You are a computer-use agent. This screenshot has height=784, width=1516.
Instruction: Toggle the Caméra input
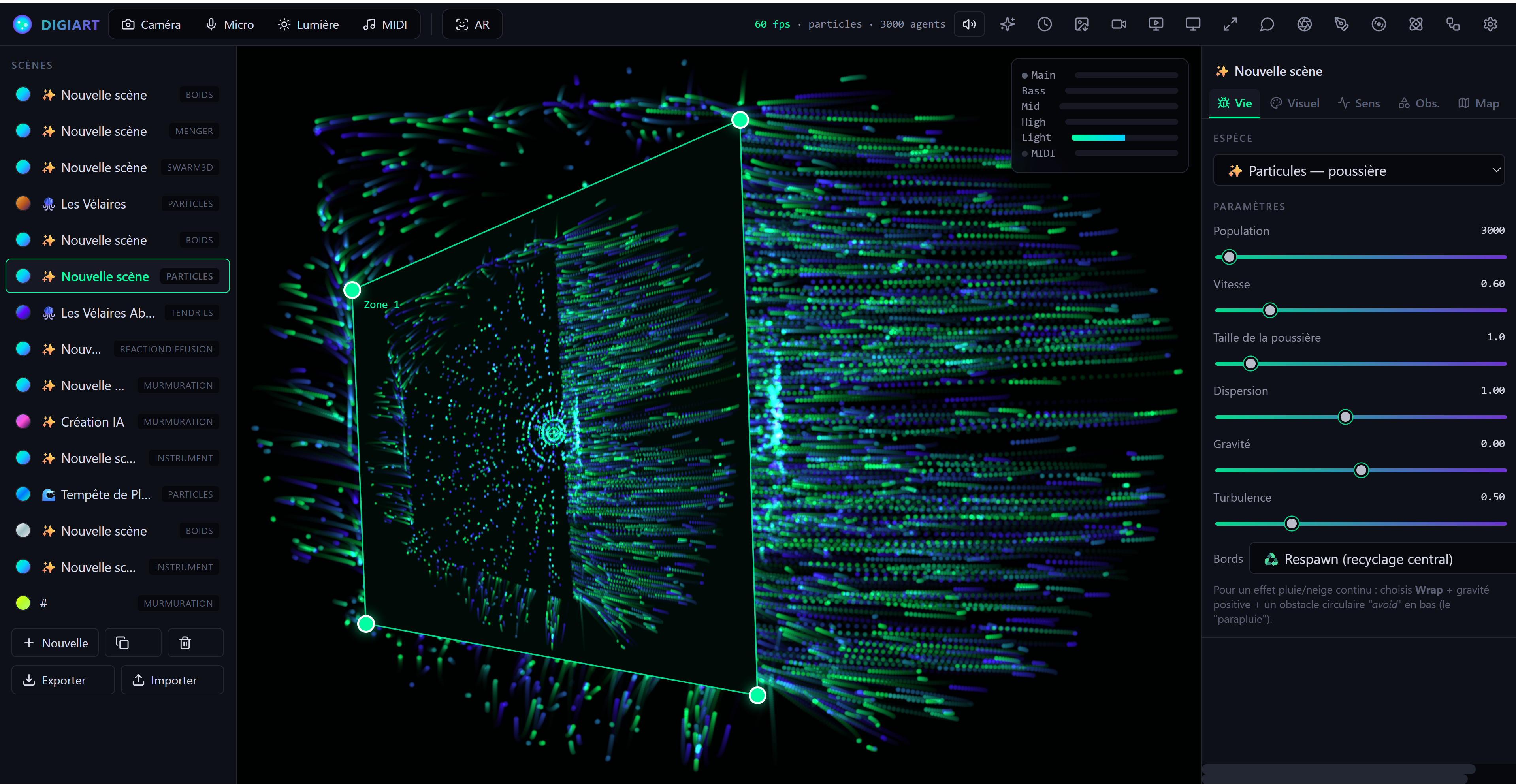151,25
